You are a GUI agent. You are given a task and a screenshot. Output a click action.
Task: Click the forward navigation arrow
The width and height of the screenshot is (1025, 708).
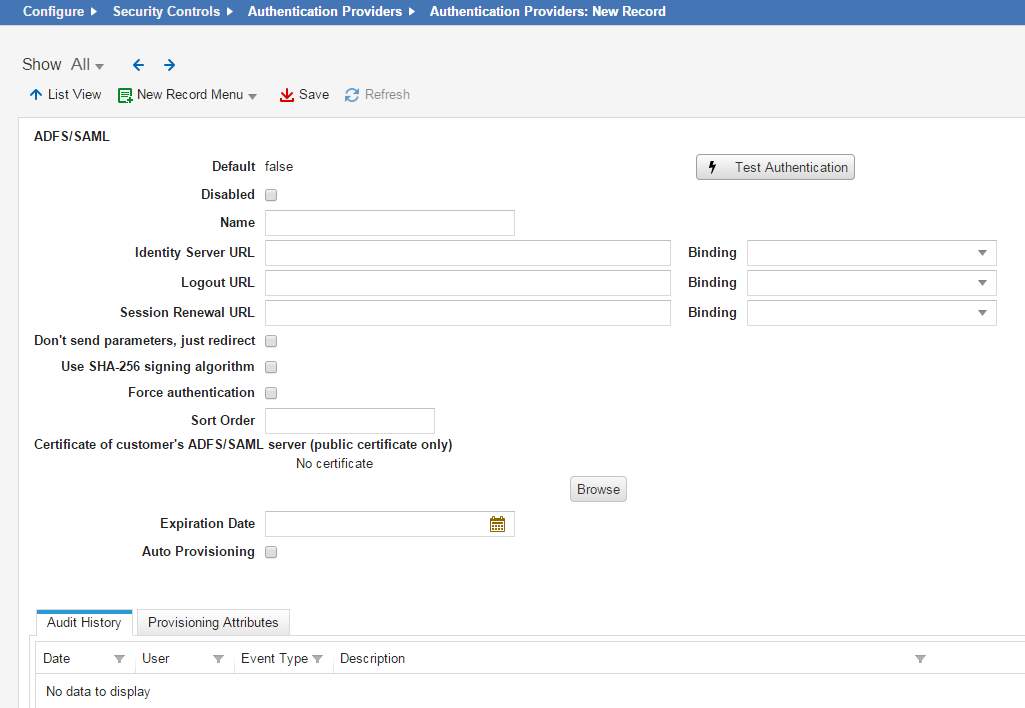coord(169,64)
